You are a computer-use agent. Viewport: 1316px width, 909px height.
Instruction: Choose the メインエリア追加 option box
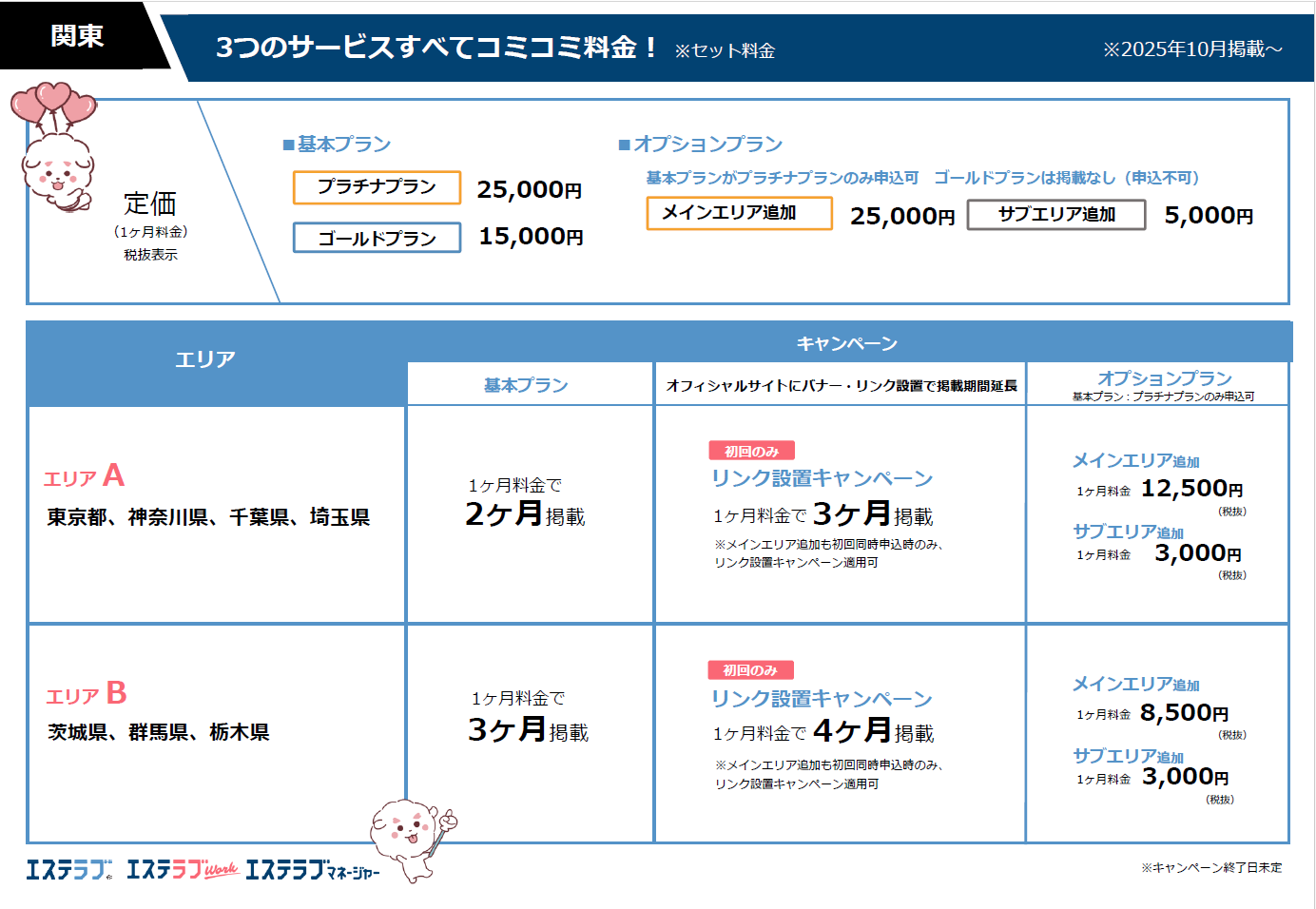[739, 213]
